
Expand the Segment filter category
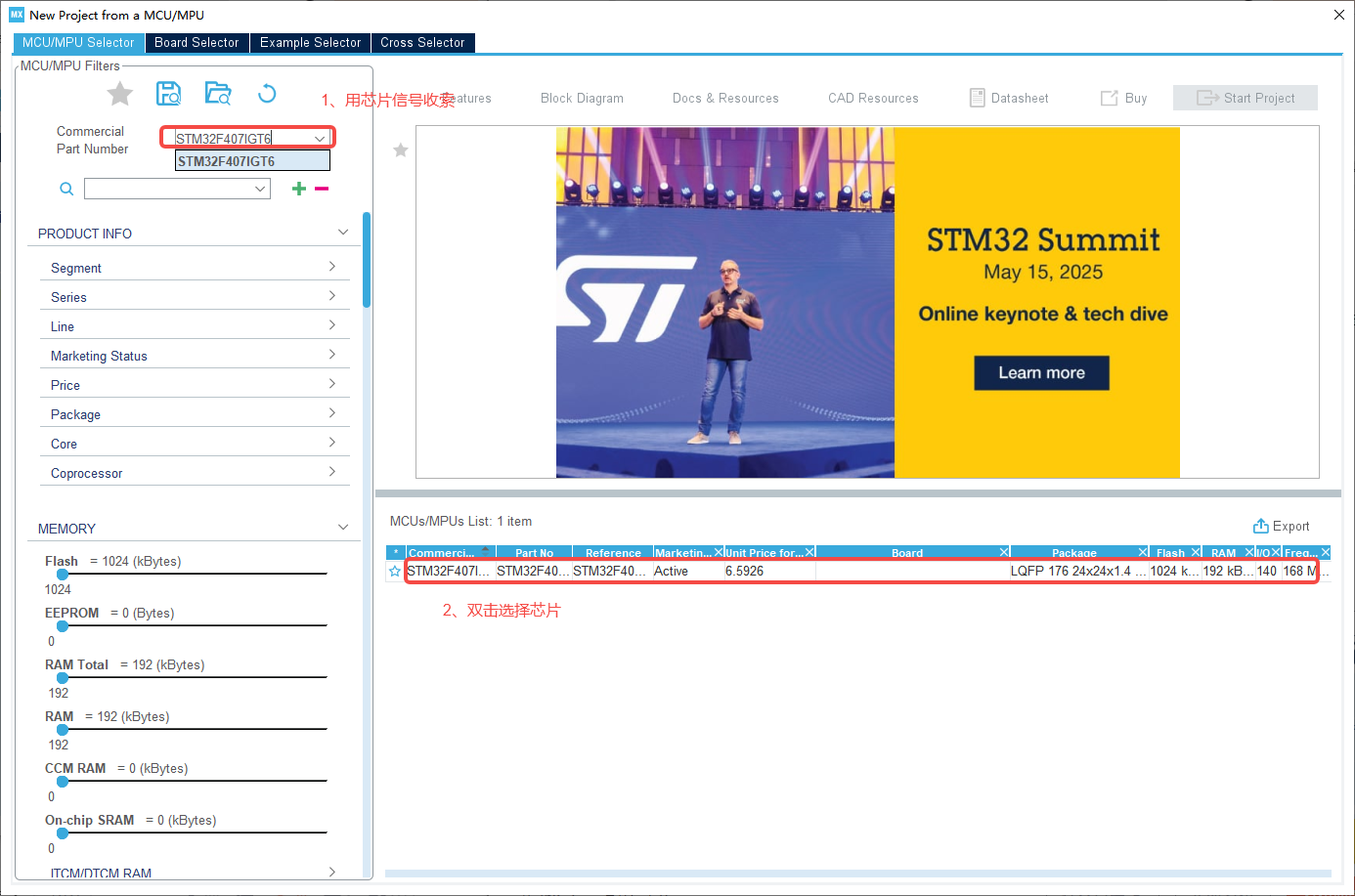coord(195,267)
